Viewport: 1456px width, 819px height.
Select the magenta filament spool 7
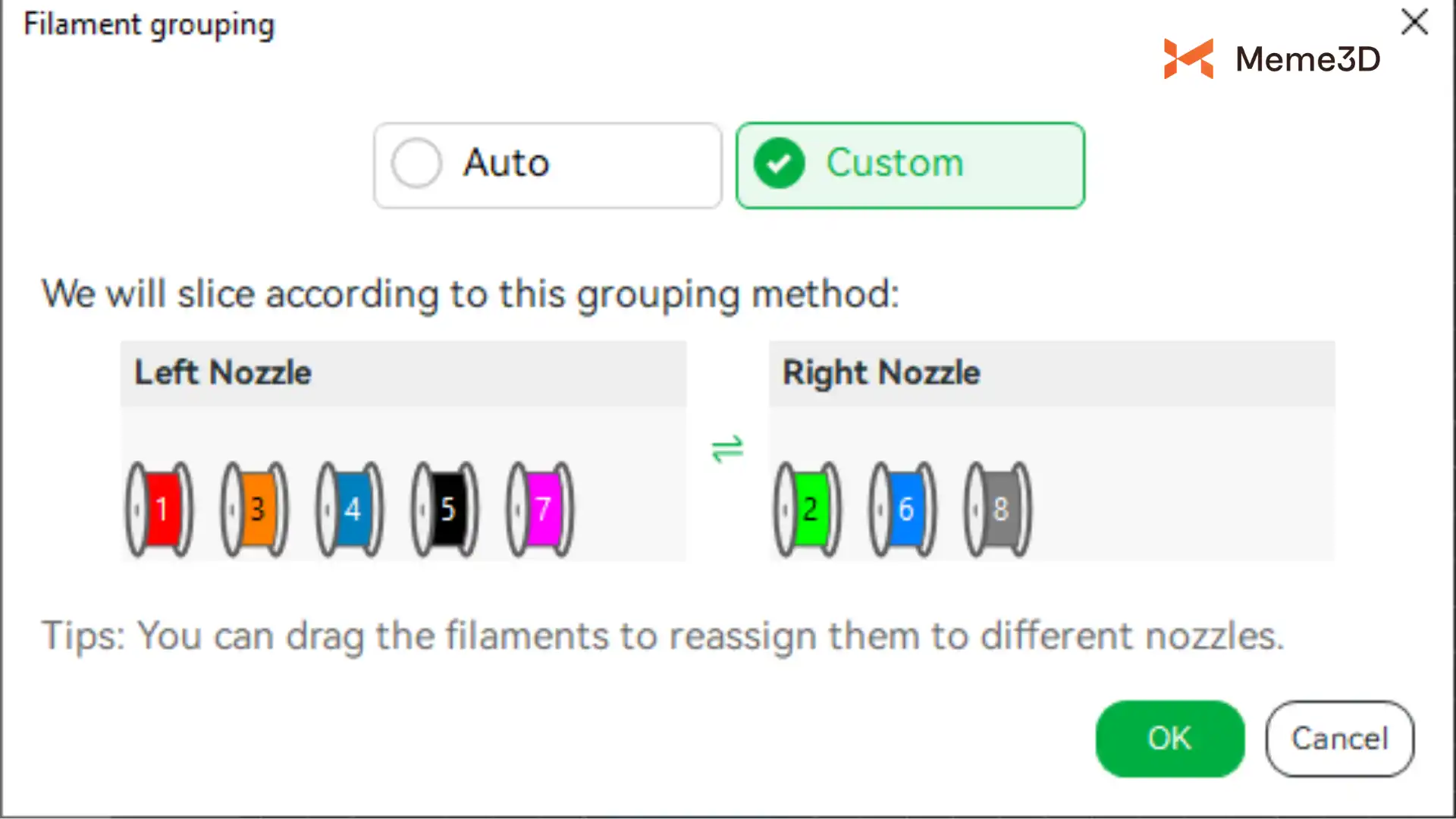click(x=540, y=509)
